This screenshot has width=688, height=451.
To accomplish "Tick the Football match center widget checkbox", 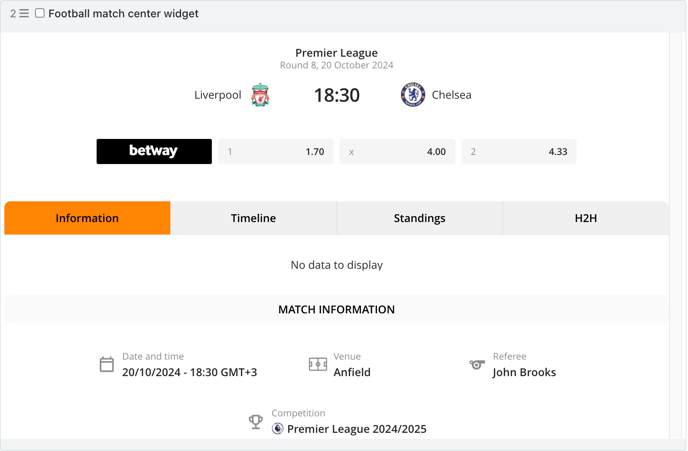I will (x=40, y=13).
